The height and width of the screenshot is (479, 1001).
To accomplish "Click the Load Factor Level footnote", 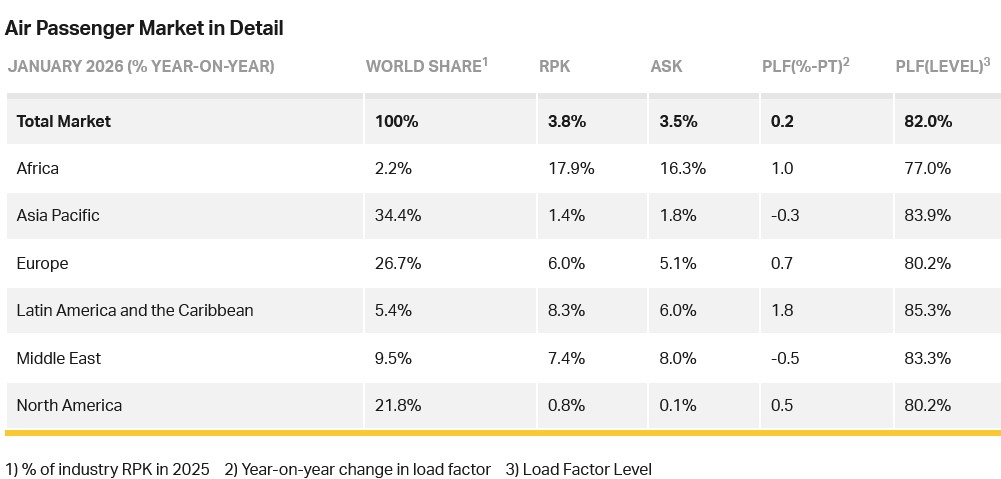I will click(x=578, y=468).
